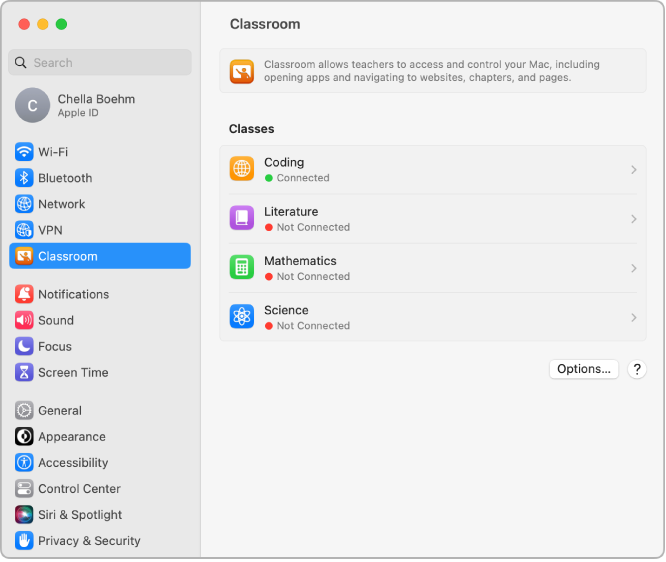Select VPN label in sidebar
666x562 pixels.
50,230
